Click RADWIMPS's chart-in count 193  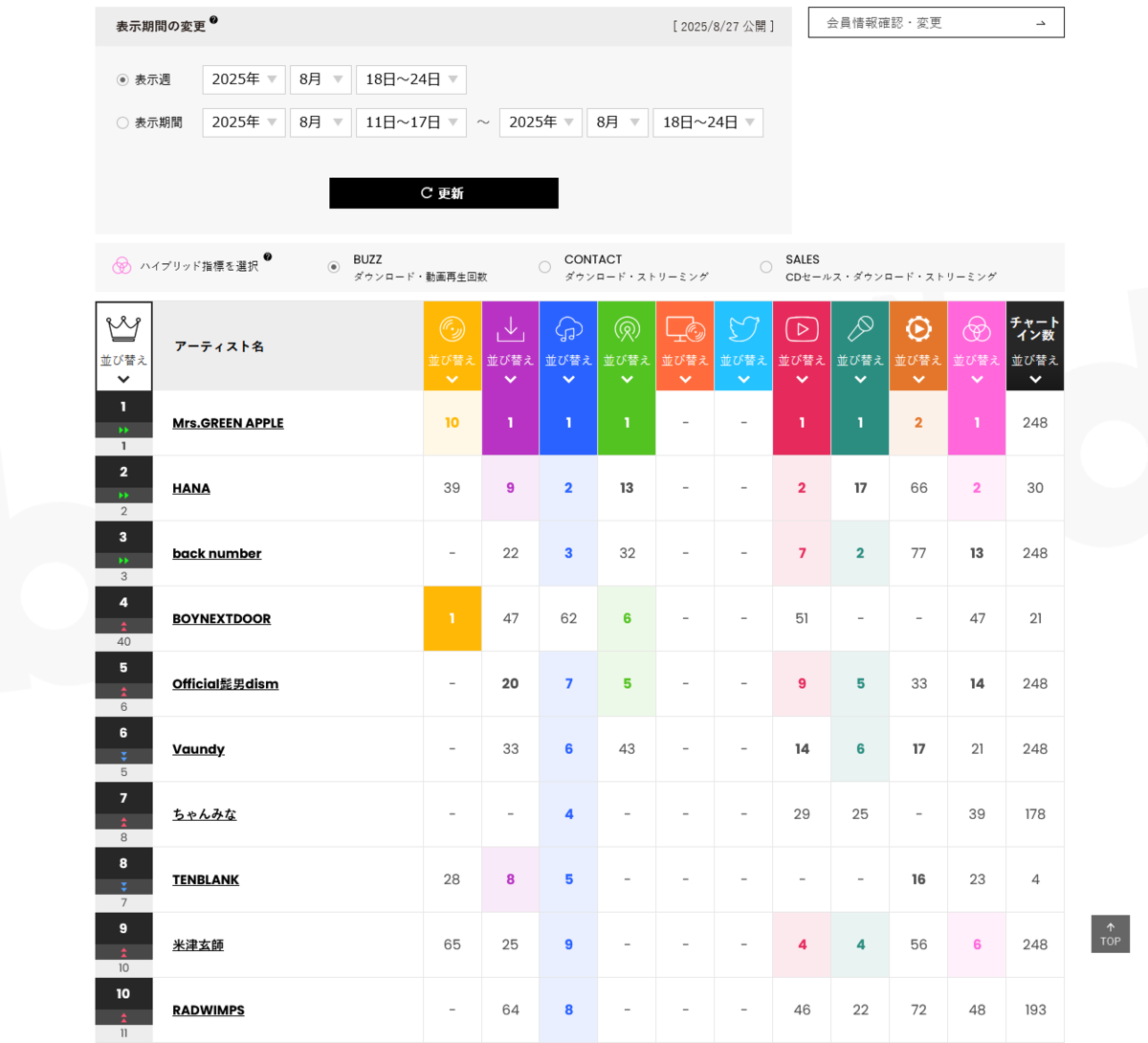[1035, 1010]
